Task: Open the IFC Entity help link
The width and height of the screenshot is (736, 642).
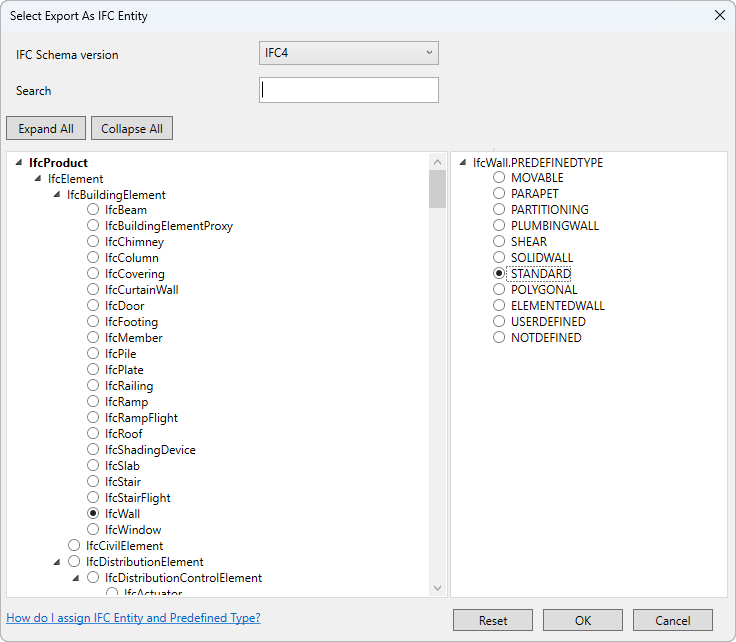Action: coord(133,618)
